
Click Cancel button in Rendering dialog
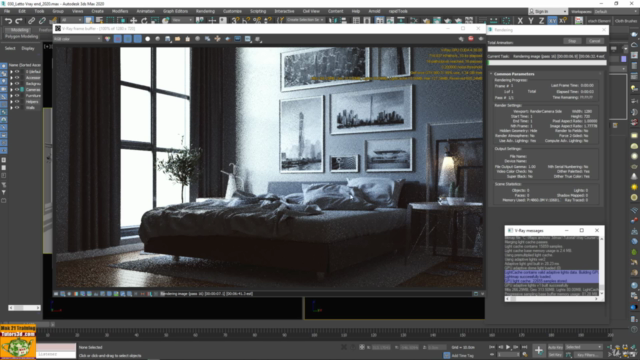594,41
